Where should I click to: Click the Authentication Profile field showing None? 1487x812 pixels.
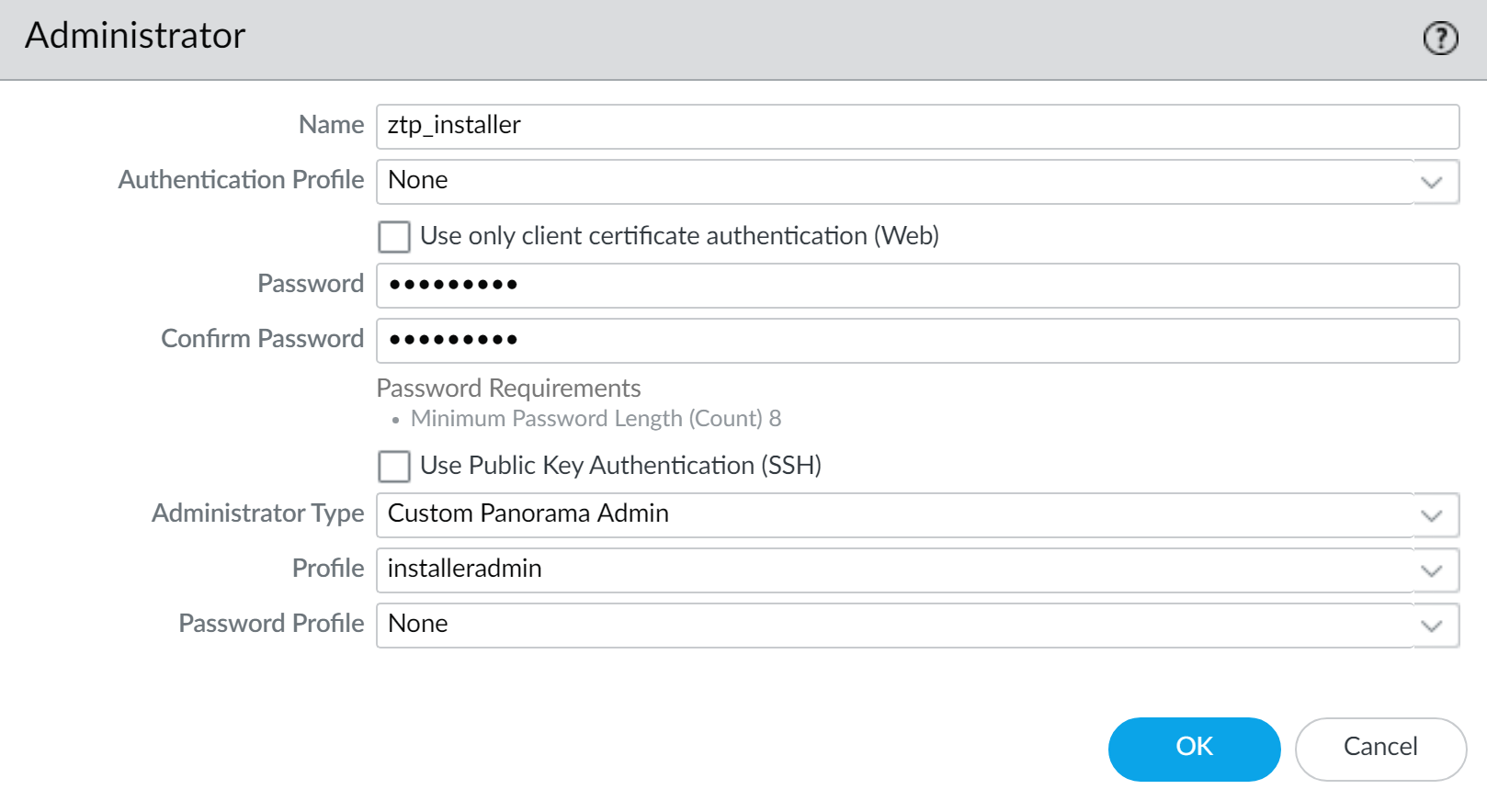pyautogui.click(x=893, y=181)
